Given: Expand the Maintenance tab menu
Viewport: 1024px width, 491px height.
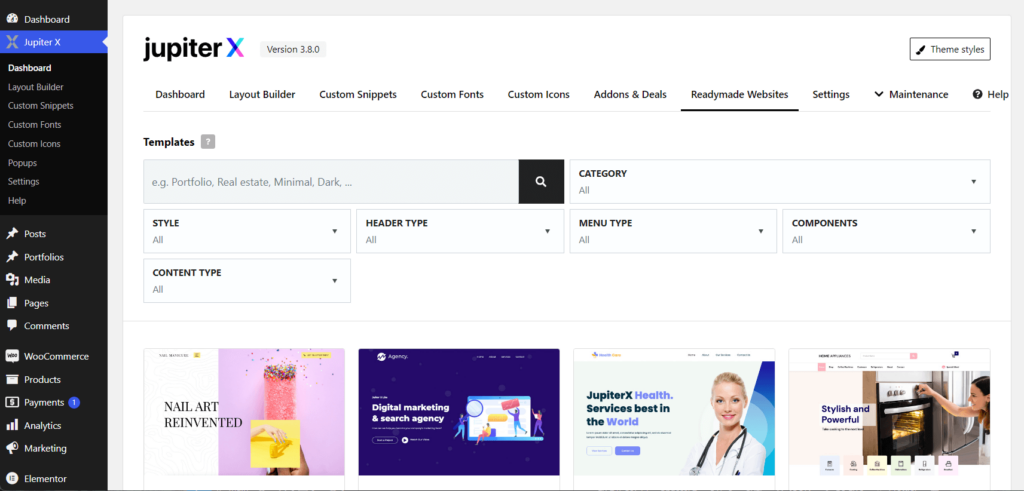Looking at the screenshot, I should [x=911, y=95].
